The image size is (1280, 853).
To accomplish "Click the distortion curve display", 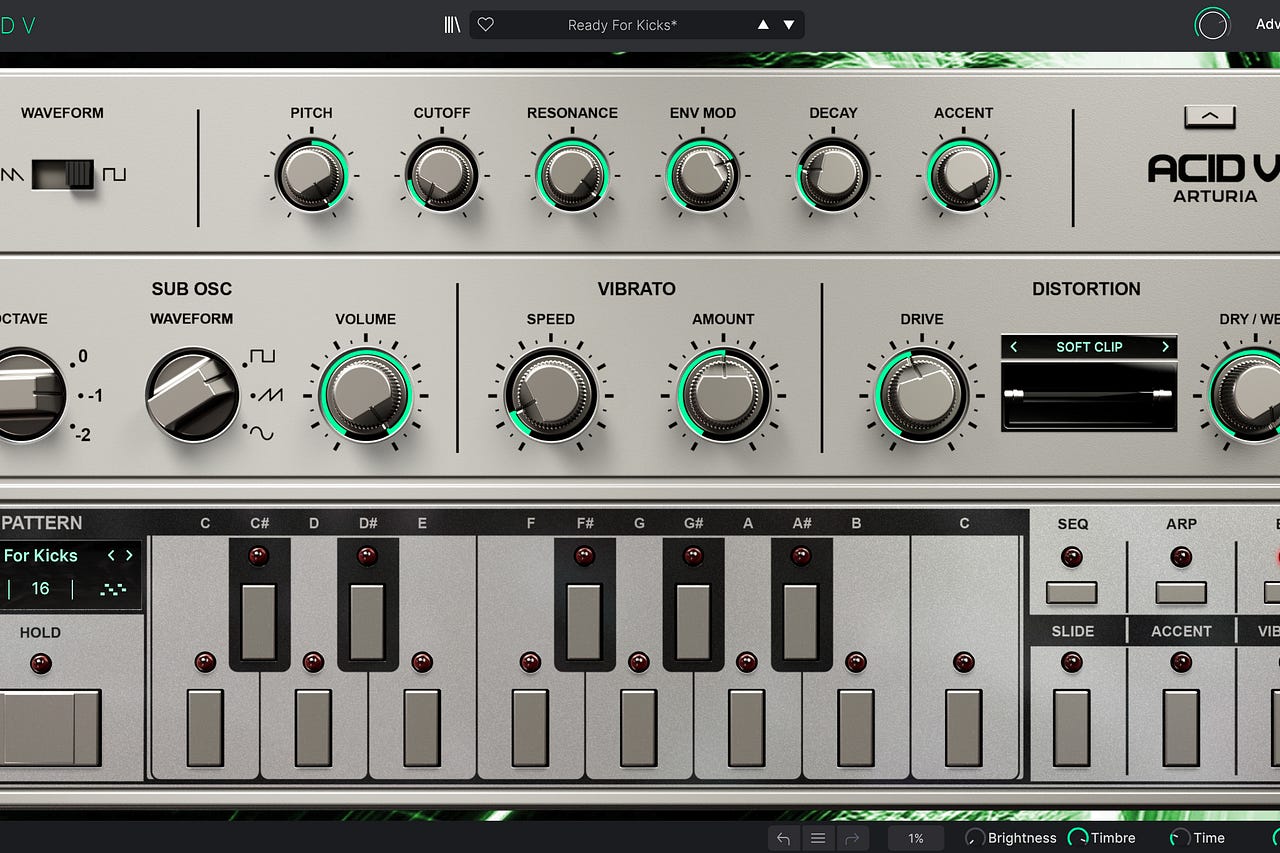I will pyautogui.click(x=1089, y=396).
